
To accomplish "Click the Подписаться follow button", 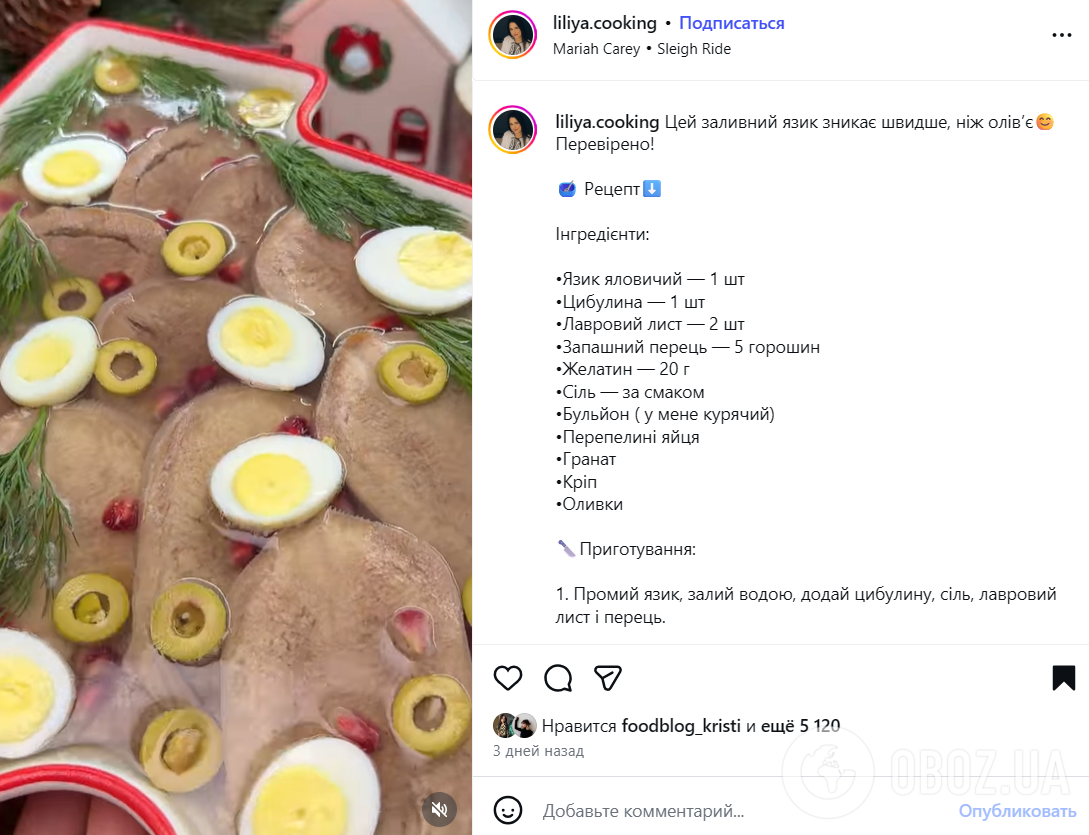I will (731, 23).
